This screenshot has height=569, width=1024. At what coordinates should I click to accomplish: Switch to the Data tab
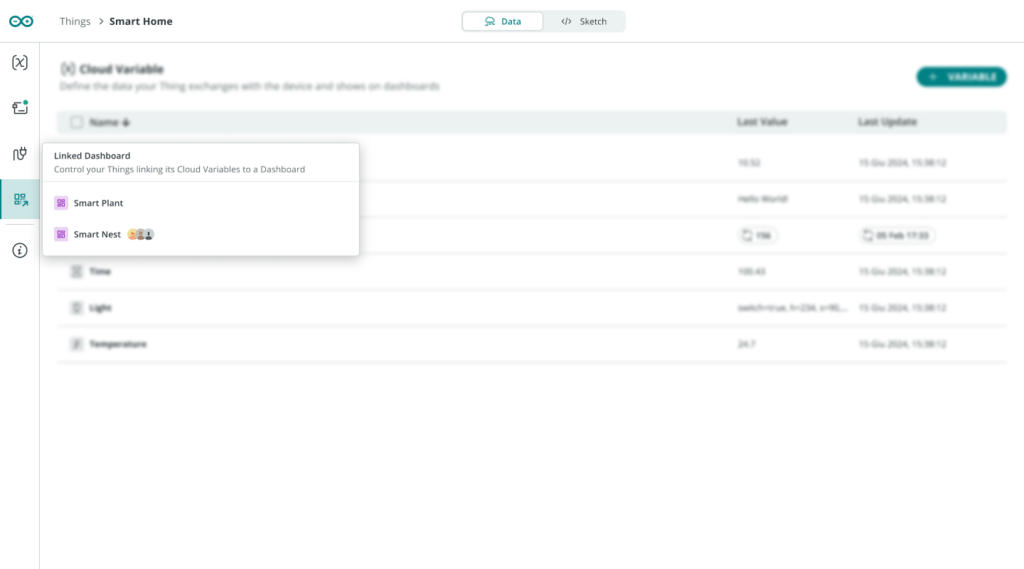502,21
